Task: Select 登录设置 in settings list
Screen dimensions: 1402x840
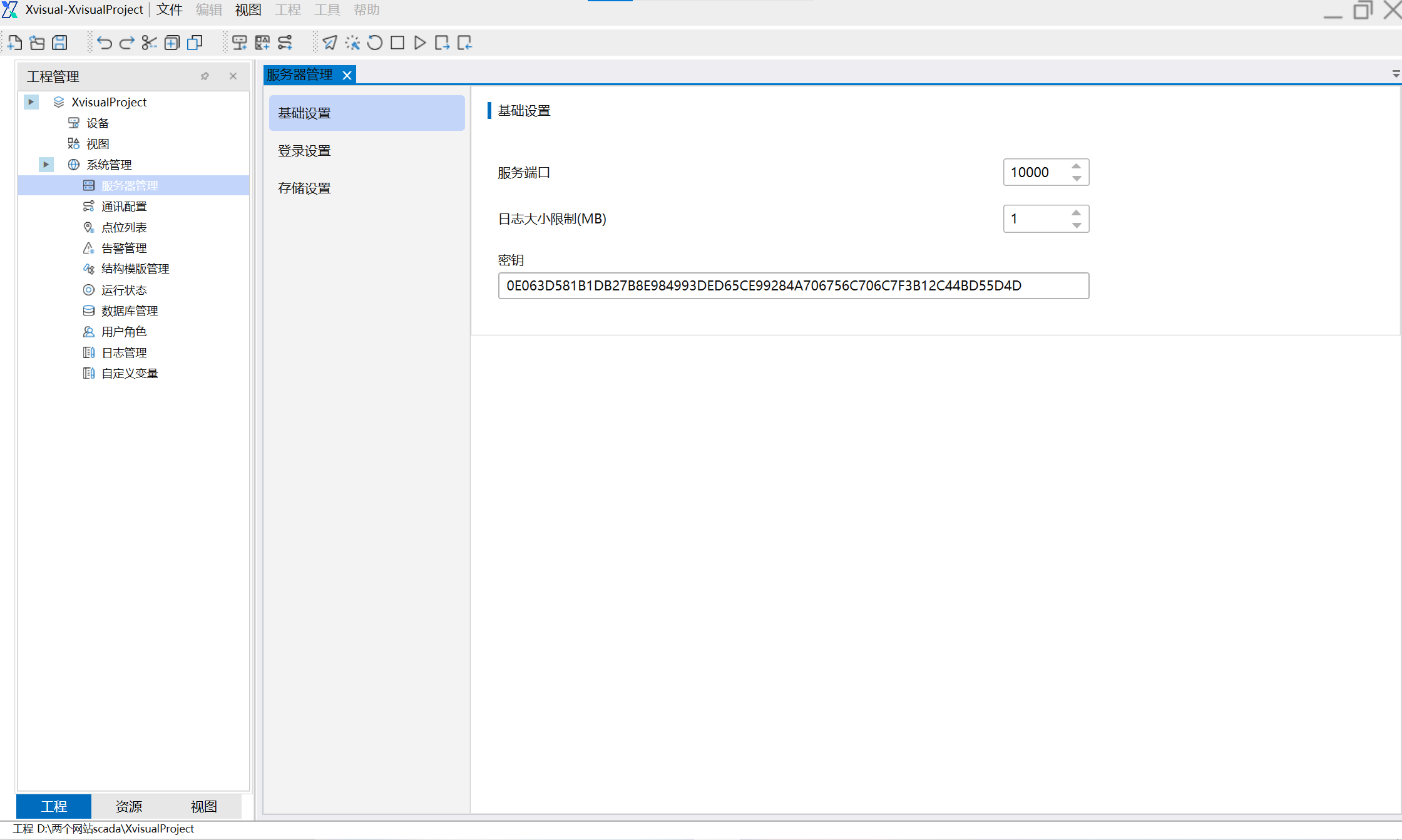Action: [x=304, y=151]
